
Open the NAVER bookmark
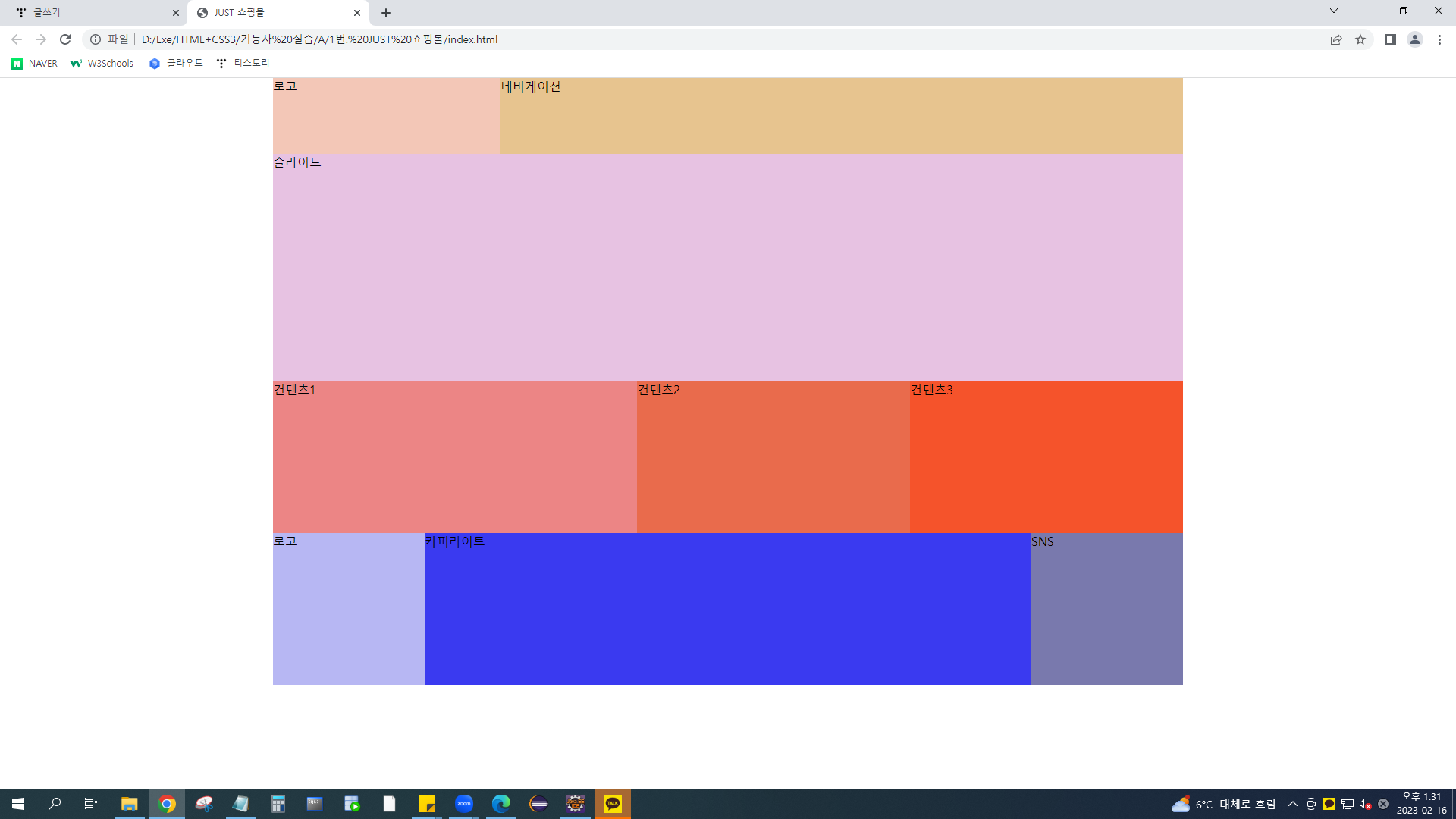point(35,64)
